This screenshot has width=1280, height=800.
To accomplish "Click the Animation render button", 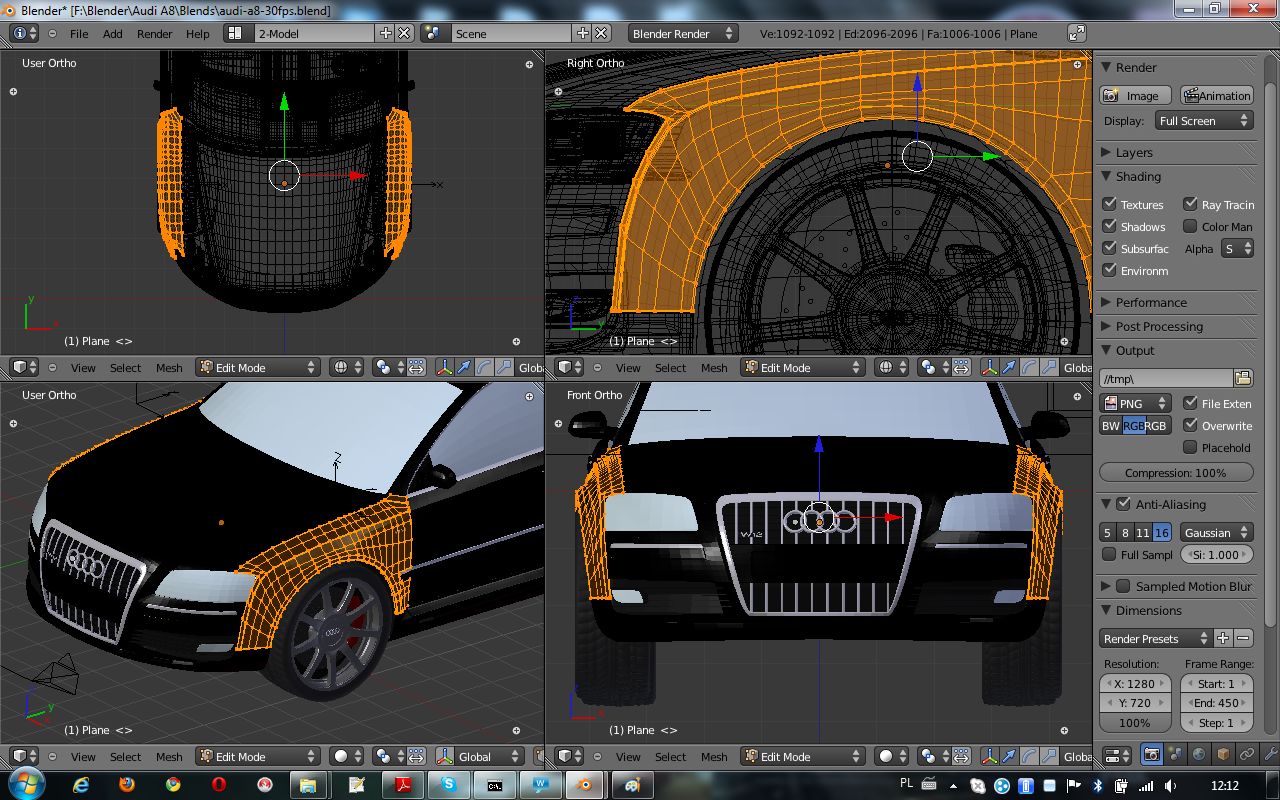I will click(1217, 95).
